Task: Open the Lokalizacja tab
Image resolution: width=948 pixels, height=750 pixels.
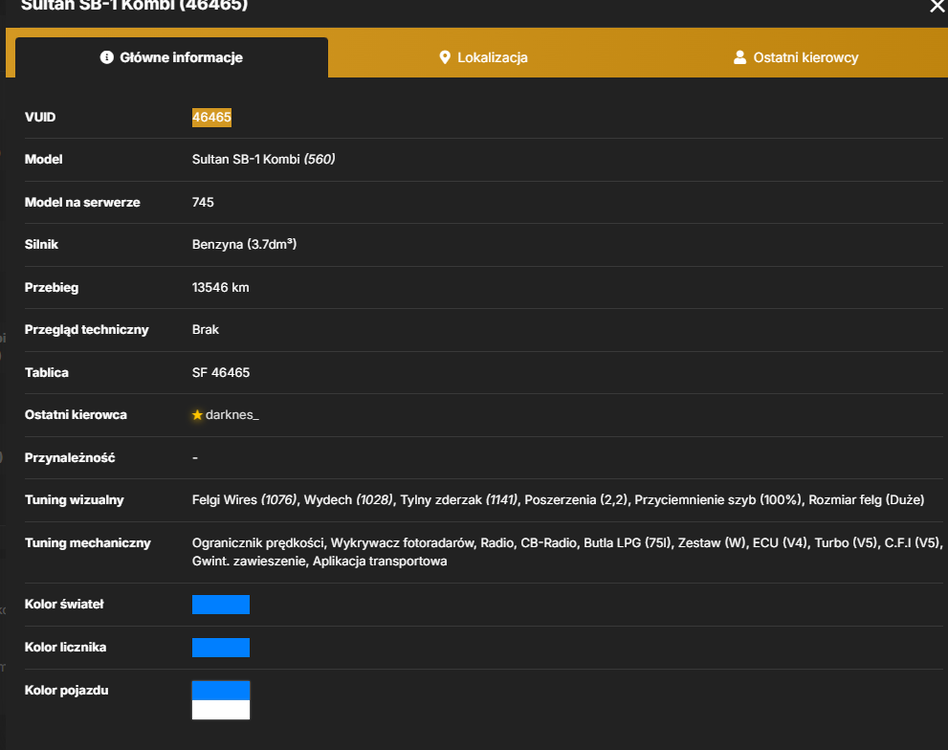Action: 483,57
